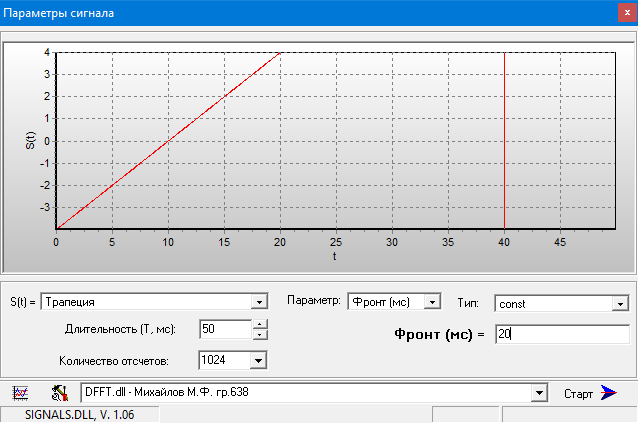Click the Длительность field showing 50
Image resolution: width=638 pixels, height=423 pixels.
pyautogui.click(x=226, y=329)
